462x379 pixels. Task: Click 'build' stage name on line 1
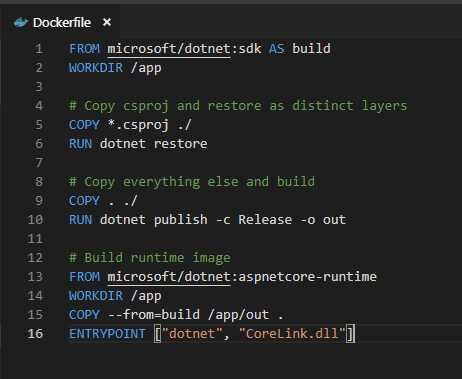click(311, 49)
